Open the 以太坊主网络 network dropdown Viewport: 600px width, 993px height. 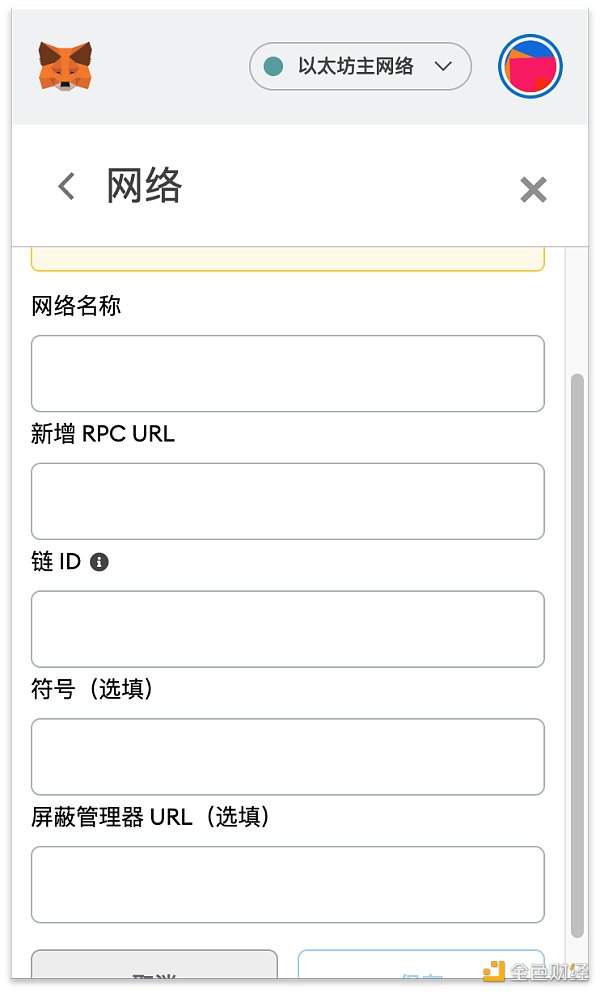[x=355, y=67]
